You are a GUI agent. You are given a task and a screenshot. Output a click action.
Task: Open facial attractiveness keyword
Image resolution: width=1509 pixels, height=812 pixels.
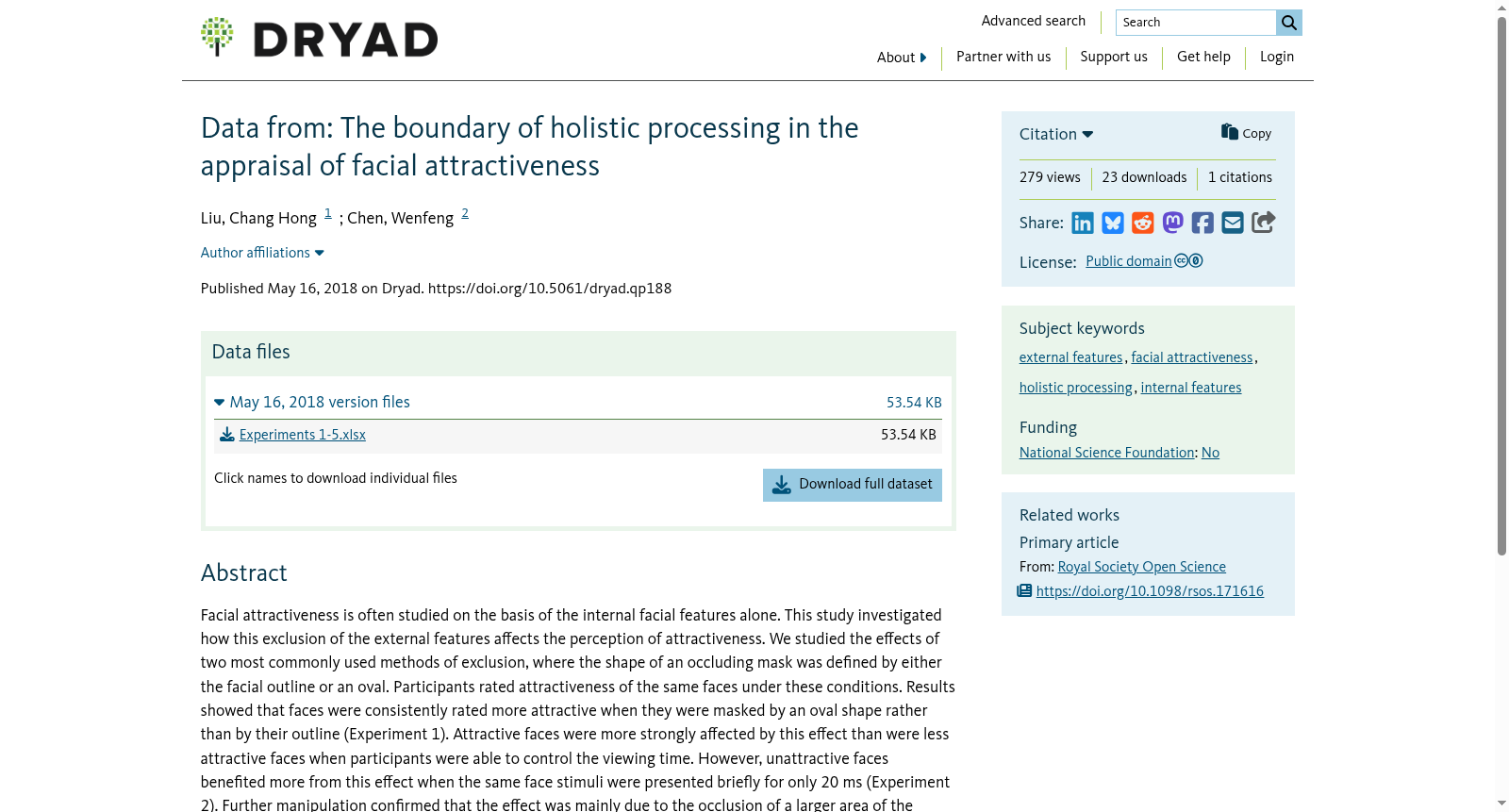(1192, 357)
